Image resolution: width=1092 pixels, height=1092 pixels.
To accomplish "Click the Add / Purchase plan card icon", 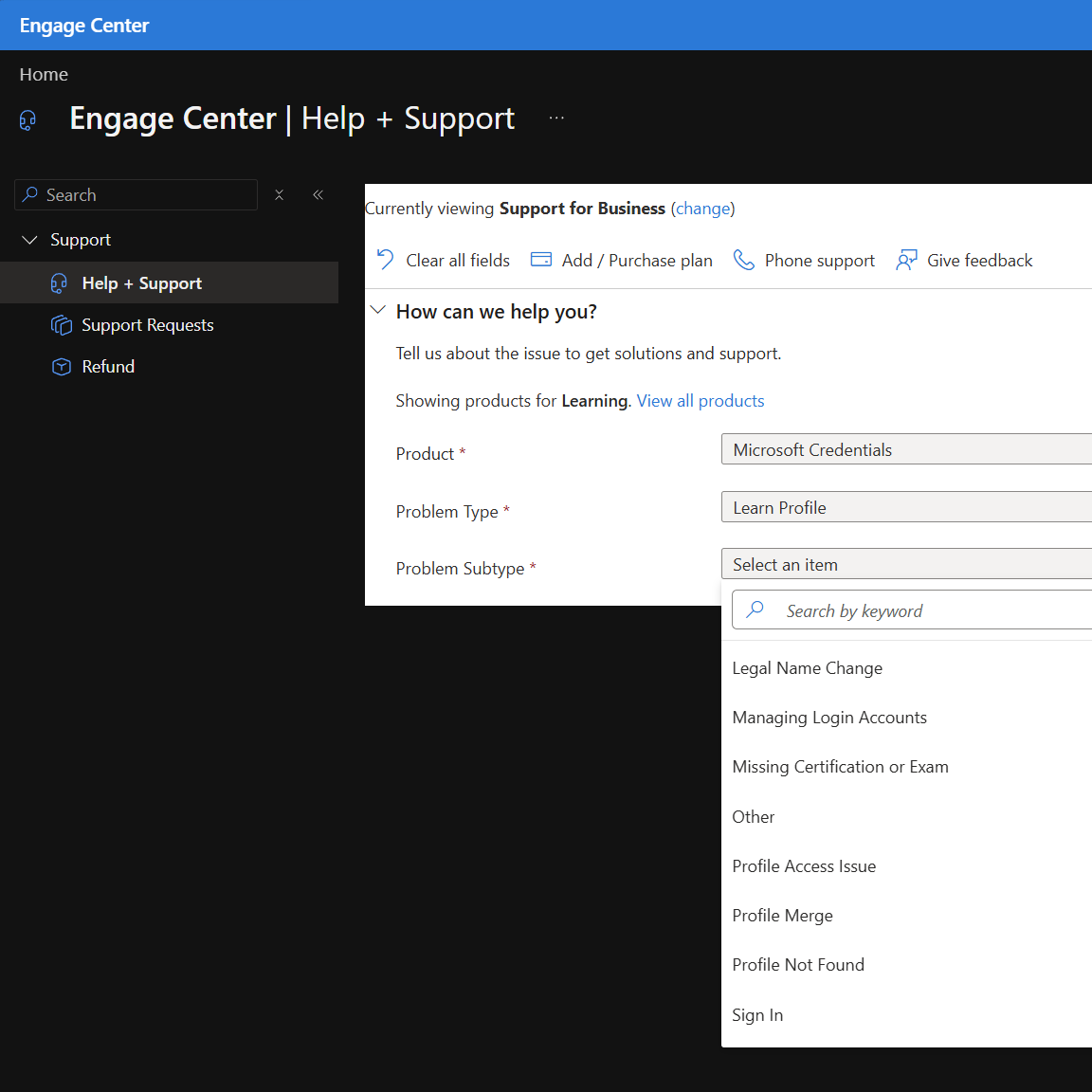I will tap(541, 260).
